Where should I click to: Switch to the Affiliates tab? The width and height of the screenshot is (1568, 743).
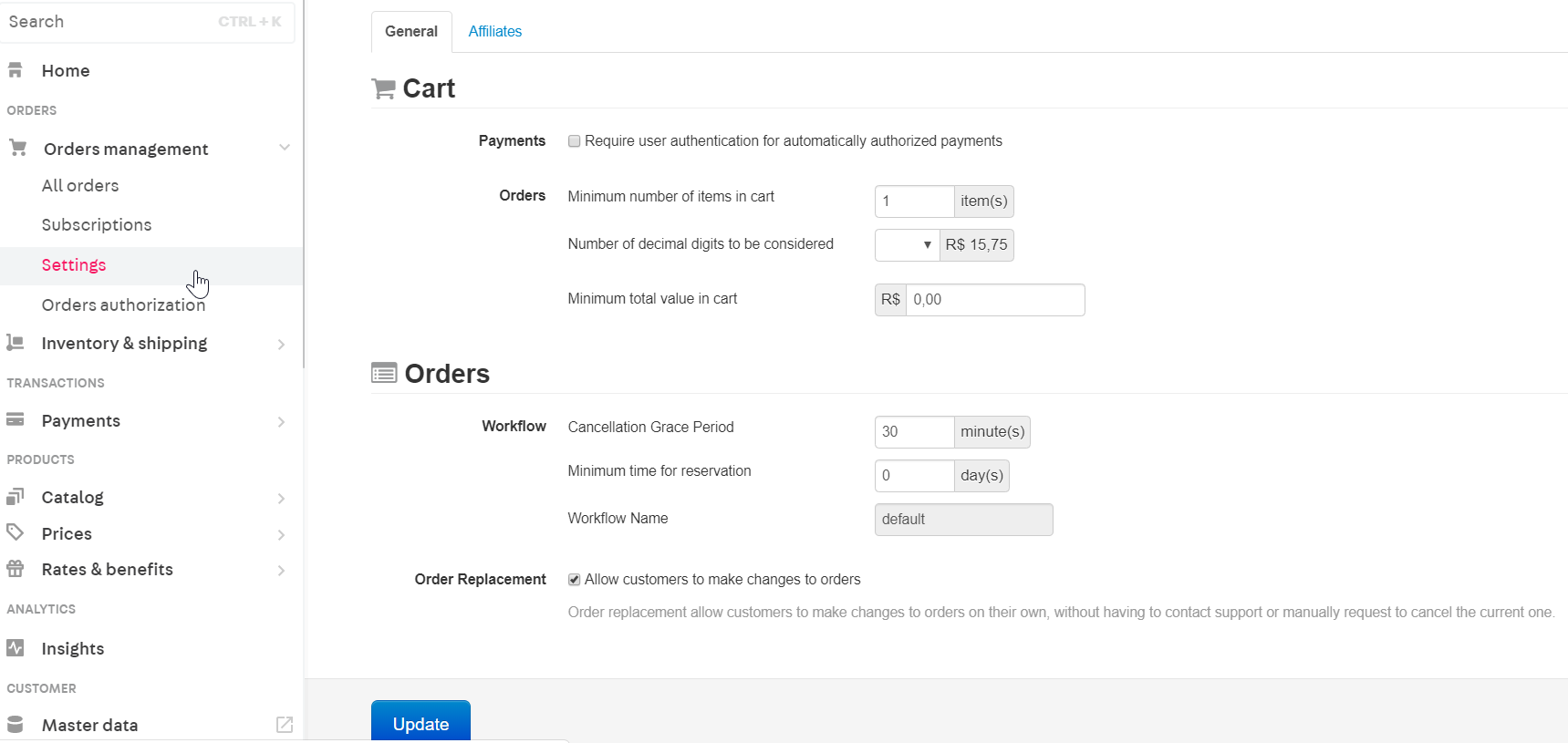[x=495, y=32]
